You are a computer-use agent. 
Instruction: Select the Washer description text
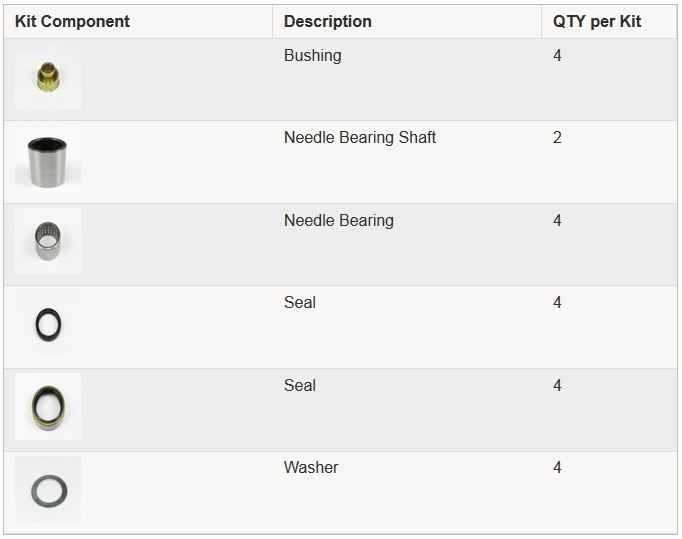pos(311,468)
